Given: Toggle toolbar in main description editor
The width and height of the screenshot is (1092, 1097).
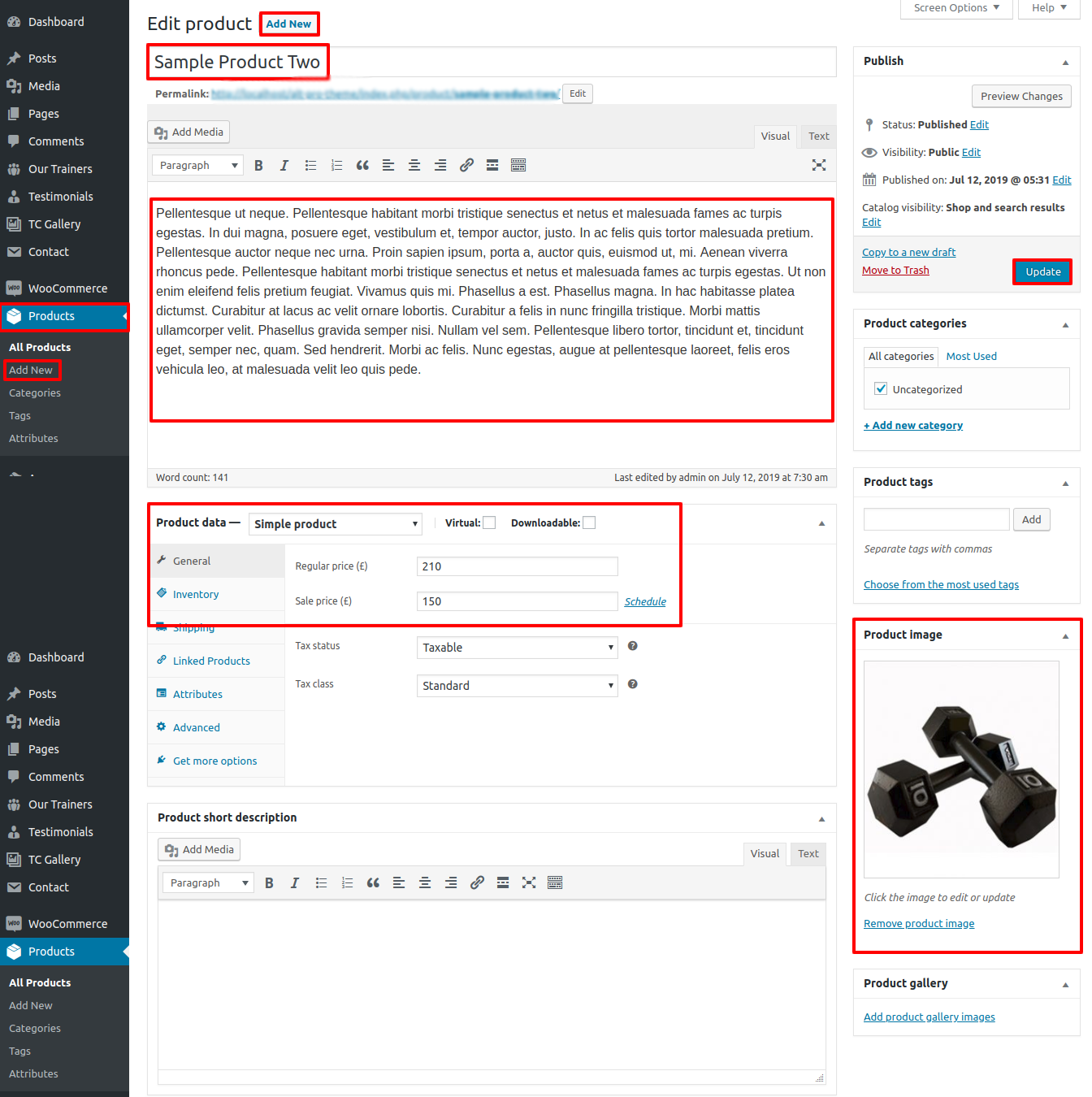Looking at the screenshot, I should [518, 166].
